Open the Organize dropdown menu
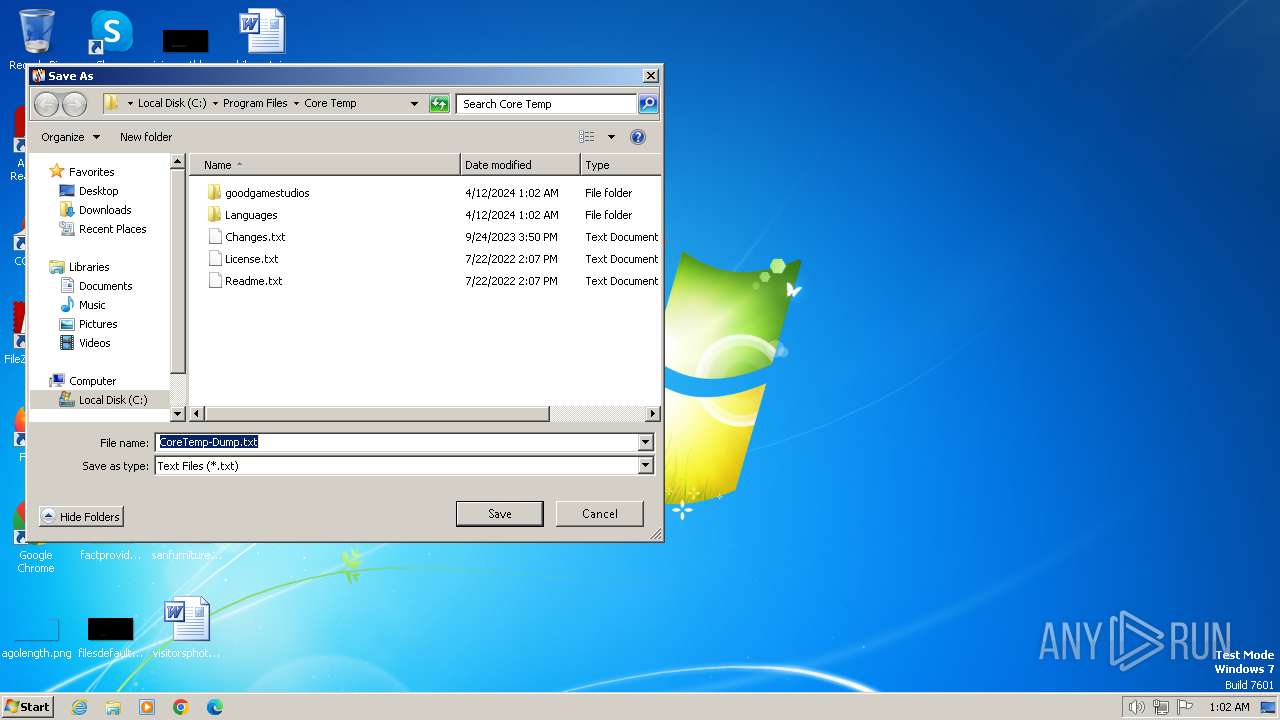 [70, 137]
